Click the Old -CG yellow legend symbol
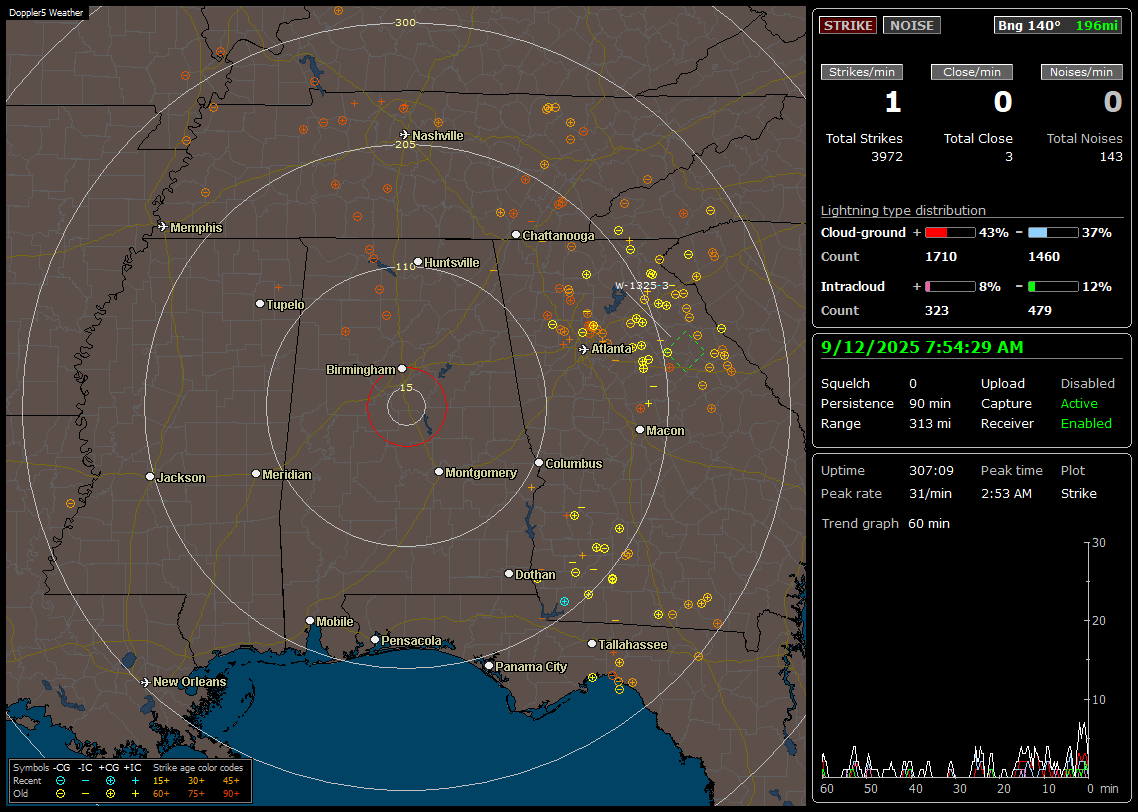This screenshot has height=812, width=1138. [x=60, y=794]
